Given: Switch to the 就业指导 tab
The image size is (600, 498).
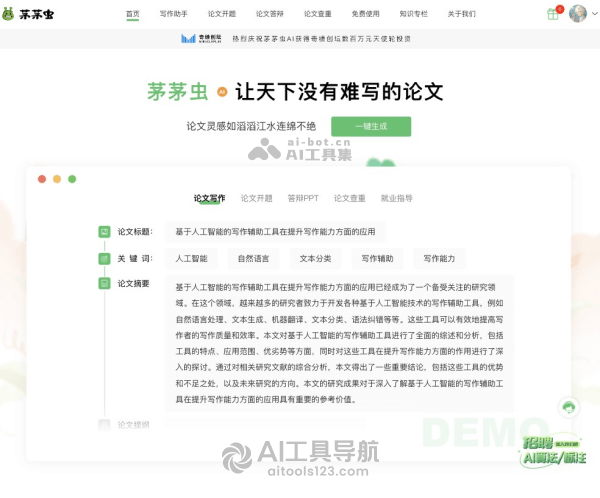Looking at the screenshot, I should [x=397, y=198].
